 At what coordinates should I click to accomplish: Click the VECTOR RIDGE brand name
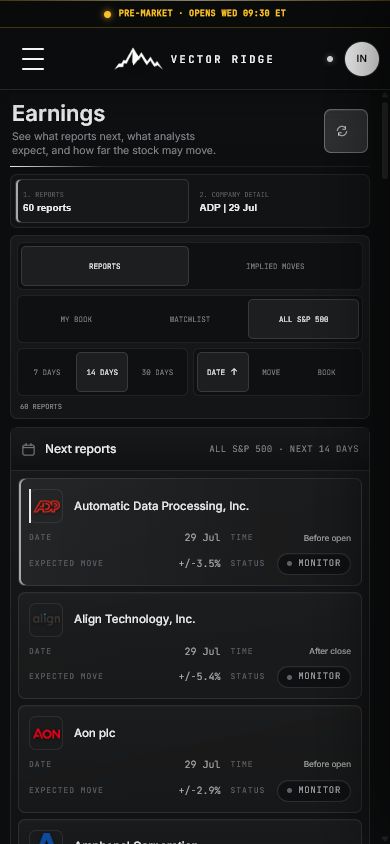click(222, 59)
